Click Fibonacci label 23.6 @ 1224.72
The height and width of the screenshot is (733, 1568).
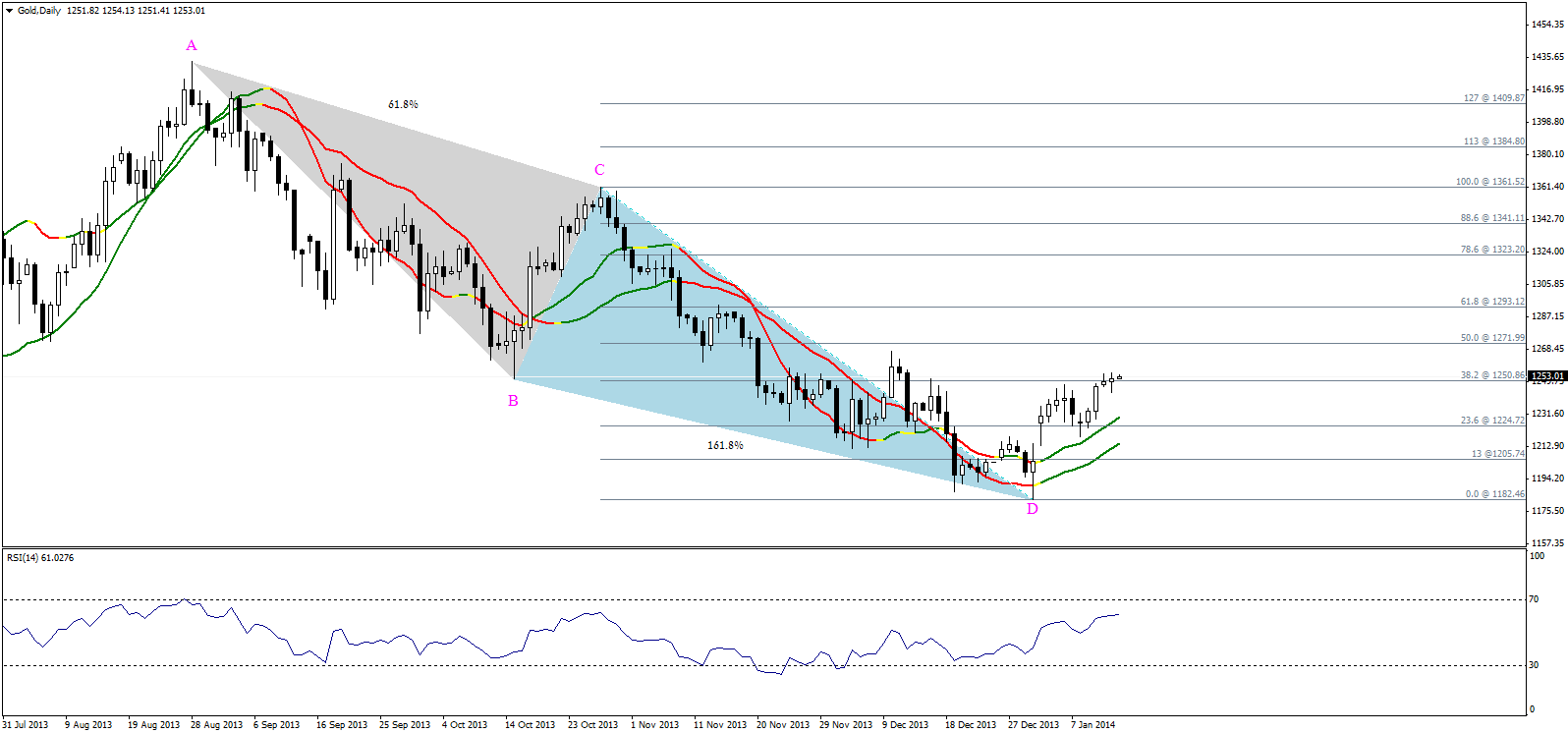tap(1492, 421)
